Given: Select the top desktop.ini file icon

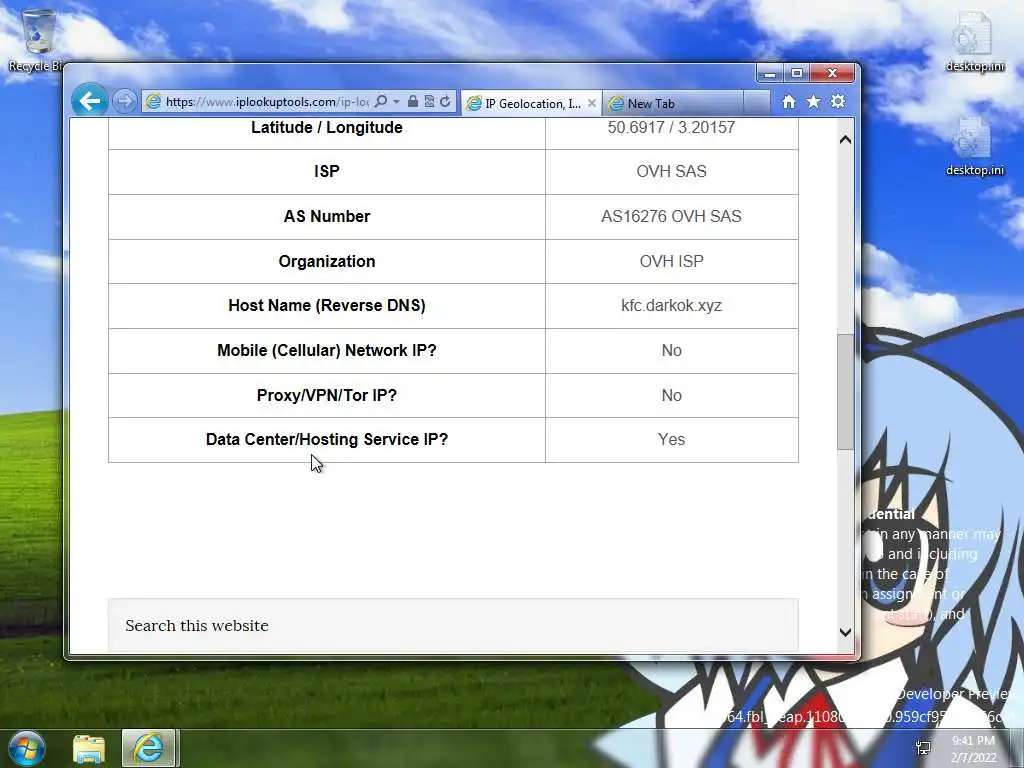Looking at the screenshot, I should tap(974, 42).
